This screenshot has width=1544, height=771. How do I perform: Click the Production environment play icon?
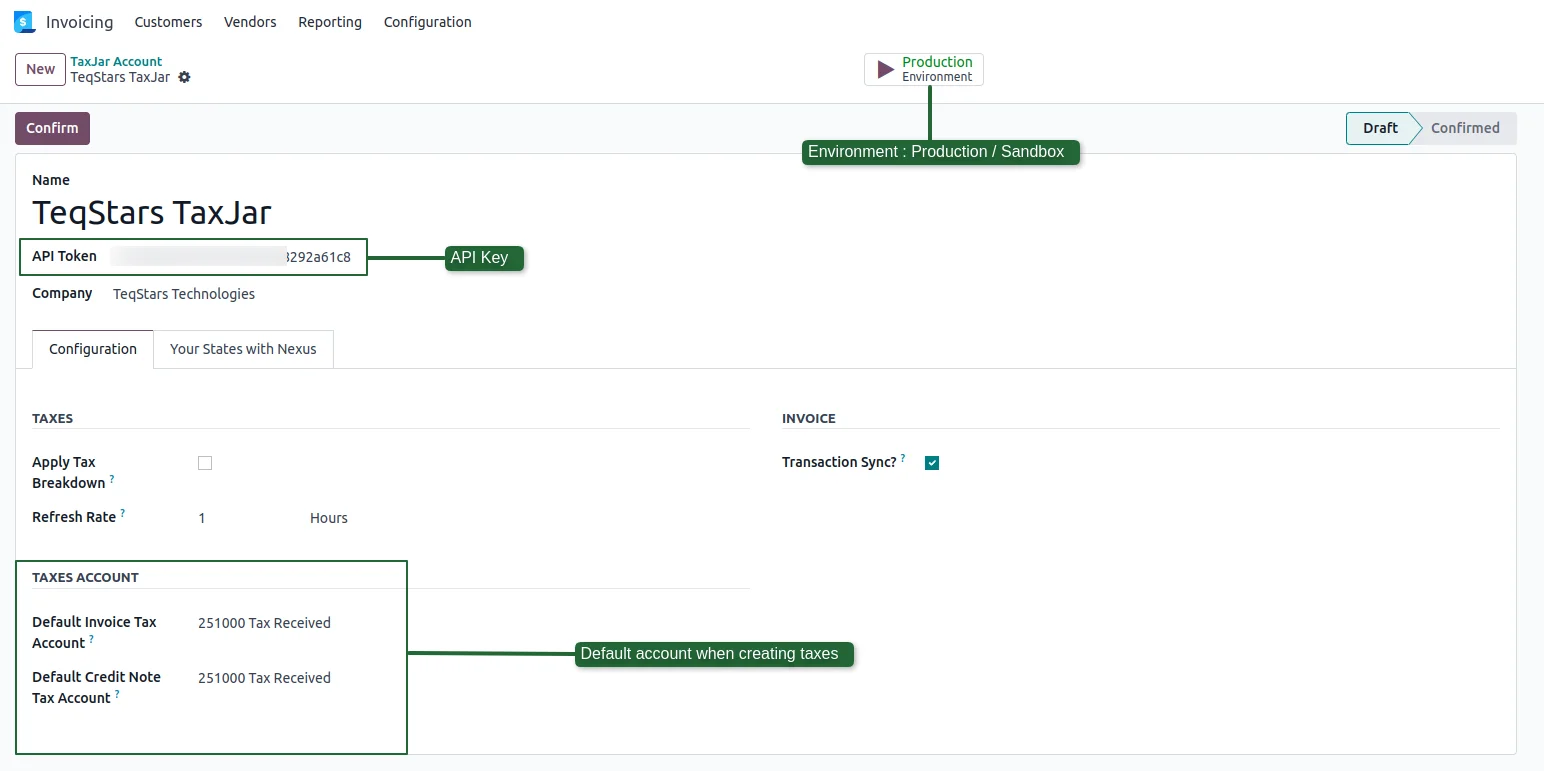[885, 69]
